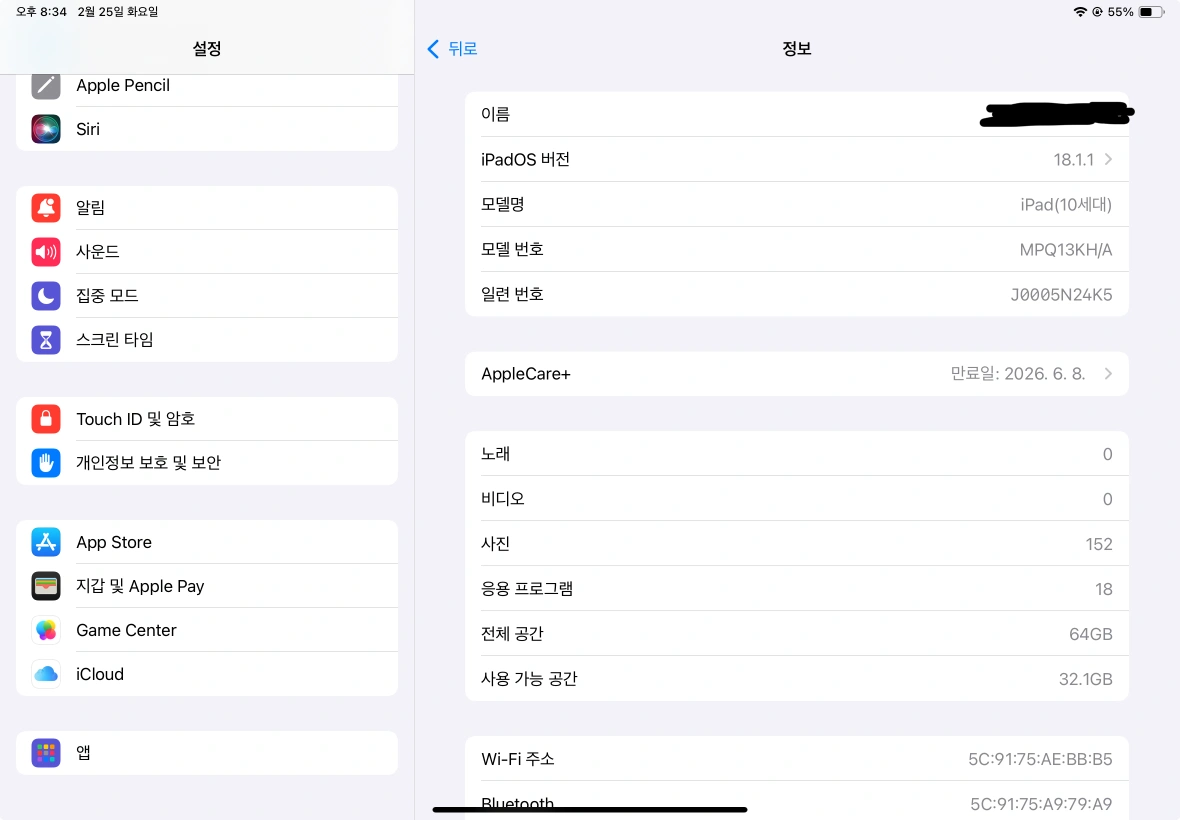Tap the 사용 가능 공간 value 32.1GB

pos(1085,679)
